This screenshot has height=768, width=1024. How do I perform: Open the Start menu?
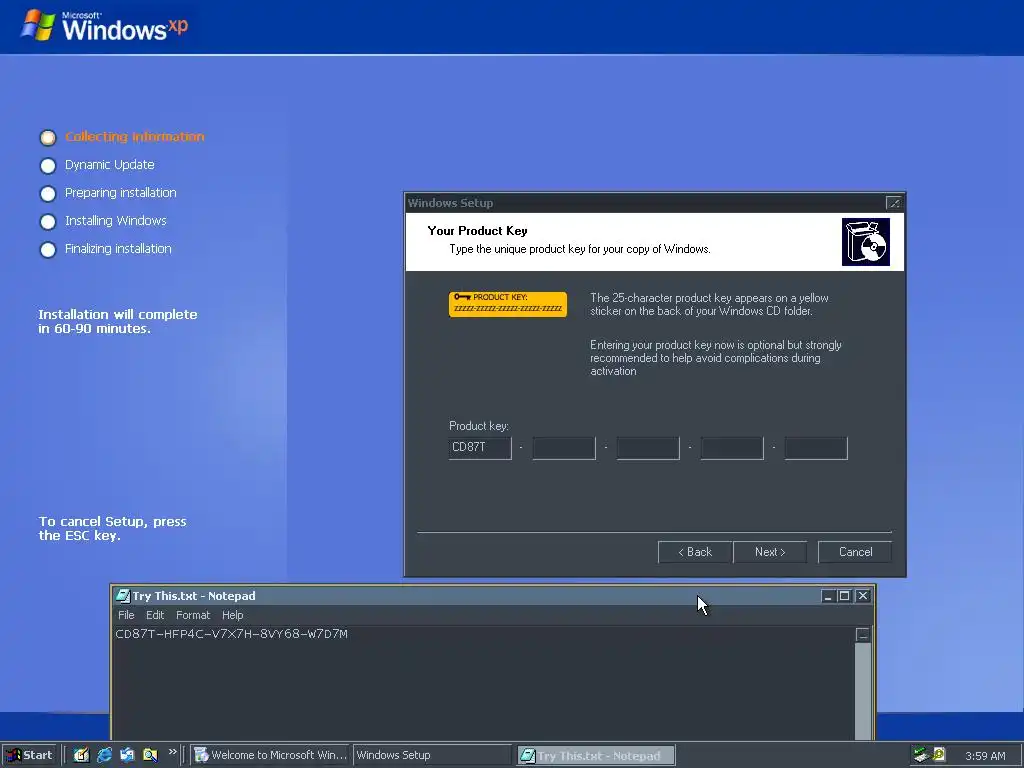[30, 755]
